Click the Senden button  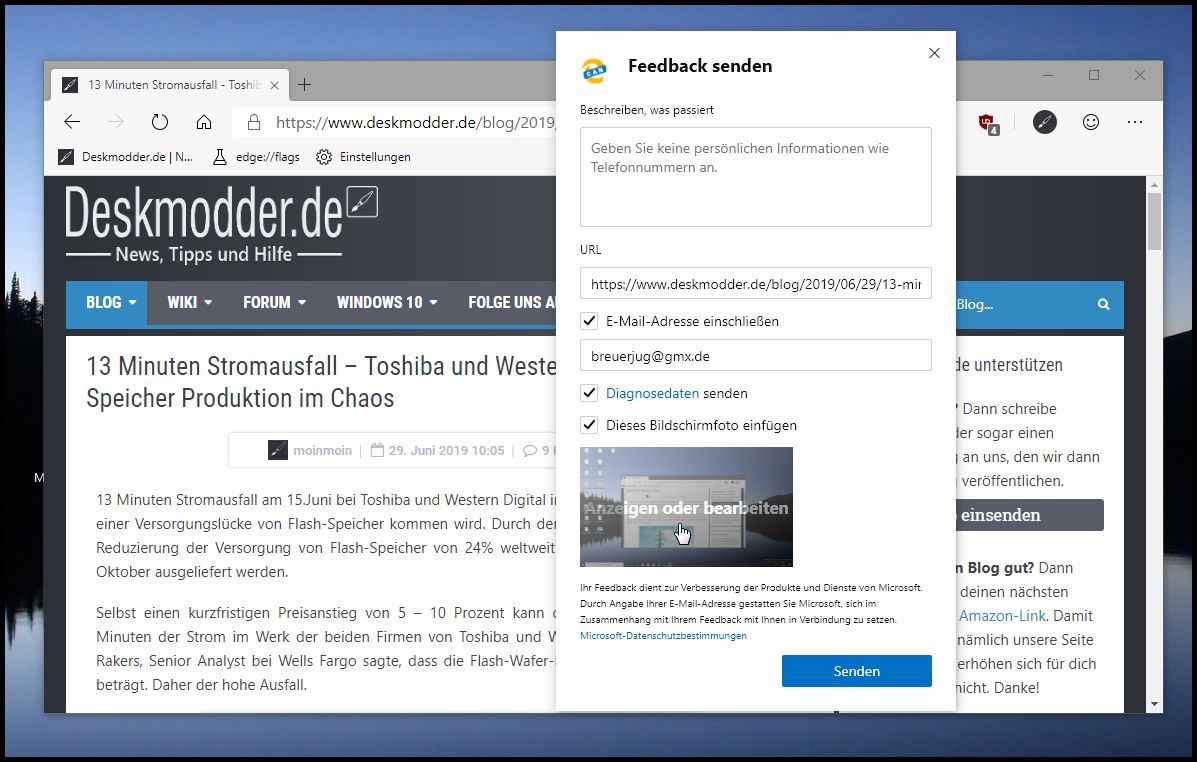coord(857,671)
